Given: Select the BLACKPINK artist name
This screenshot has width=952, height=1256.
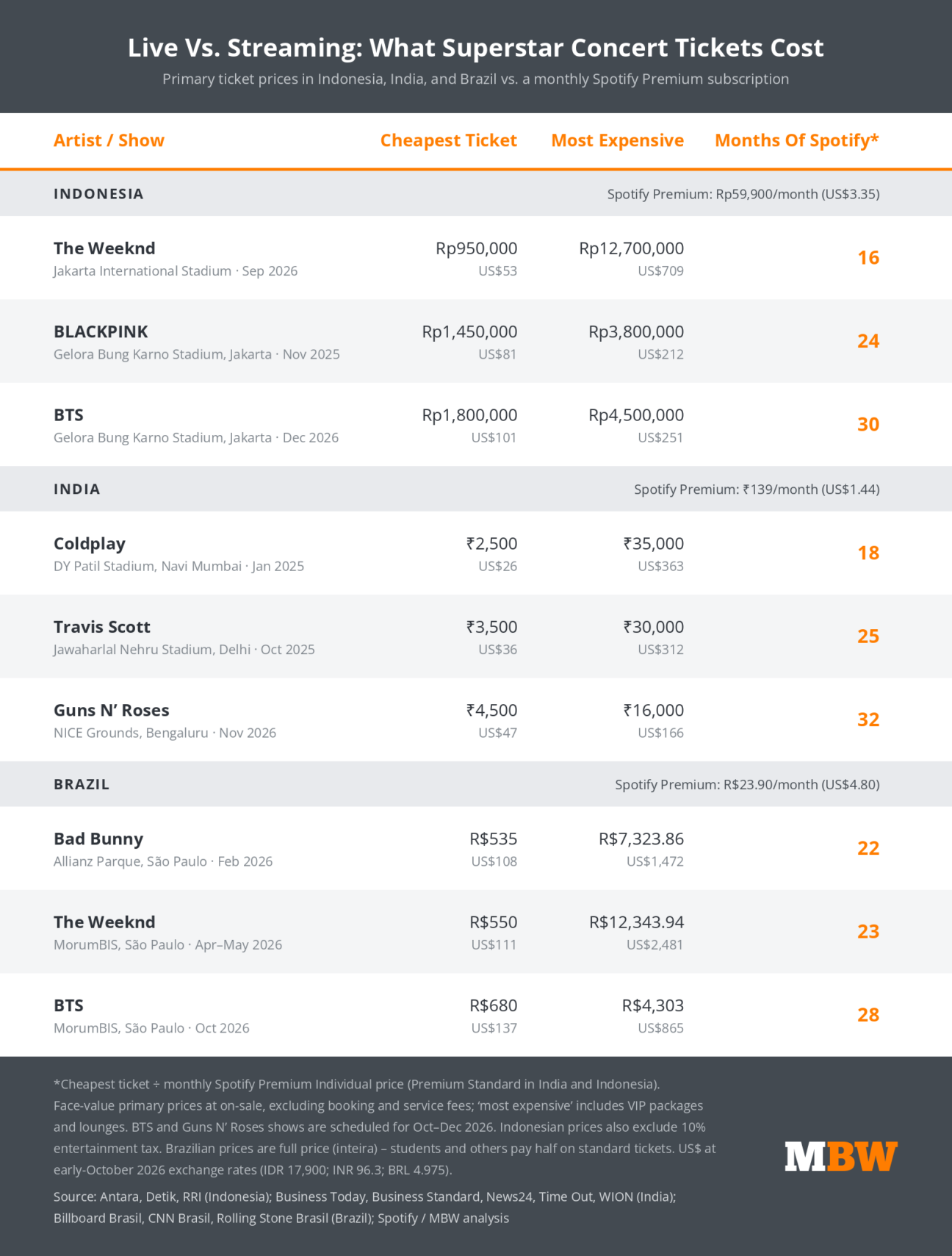Looking at the screenshot, I should pyautogui.click(x=101, y=331).
